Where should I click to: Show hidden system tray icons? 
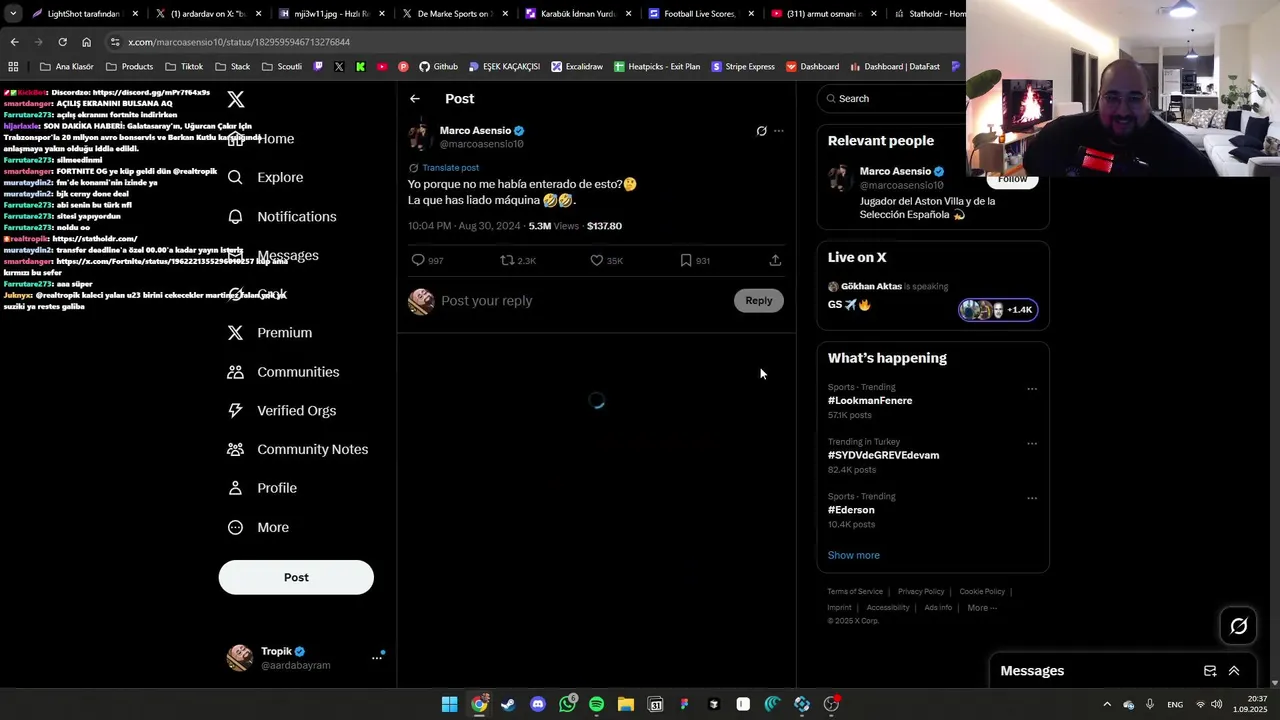(x=1107, y=704)
